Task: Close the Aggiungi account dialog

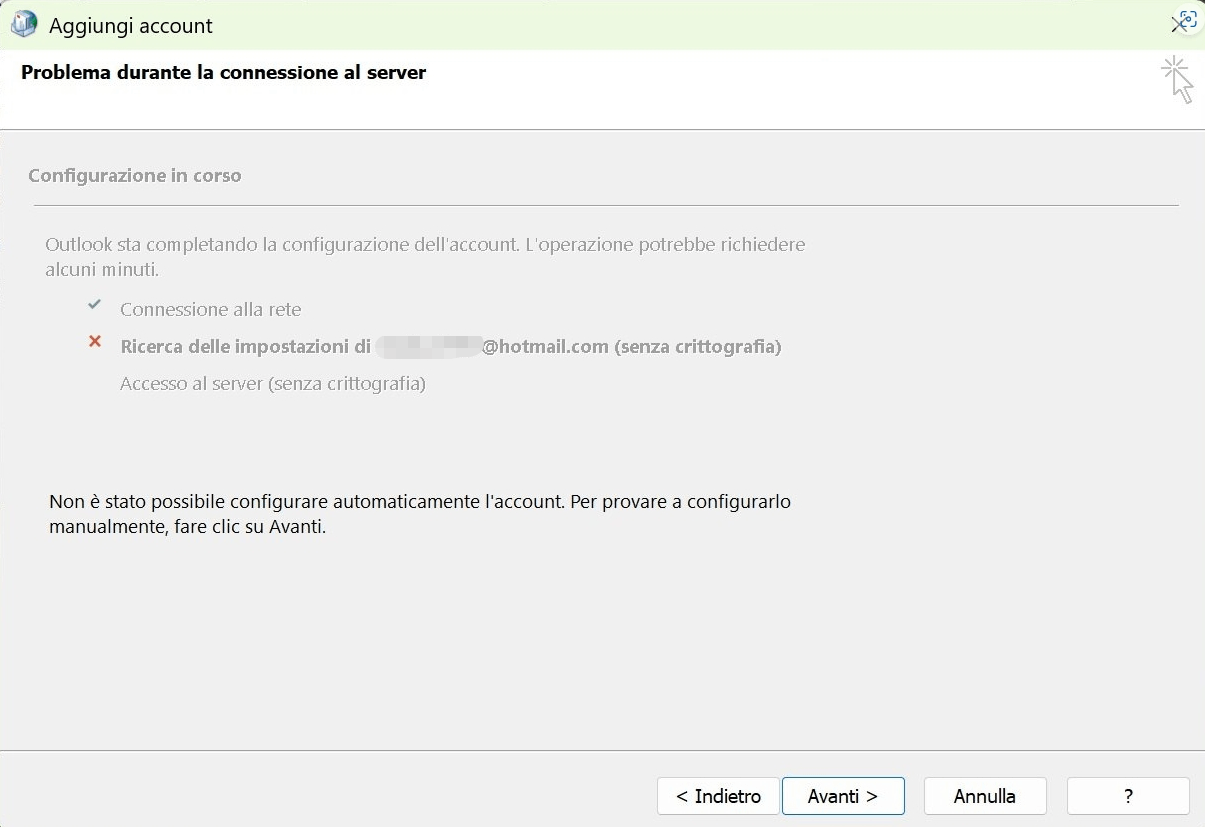Action: (x=1177, y=26)
